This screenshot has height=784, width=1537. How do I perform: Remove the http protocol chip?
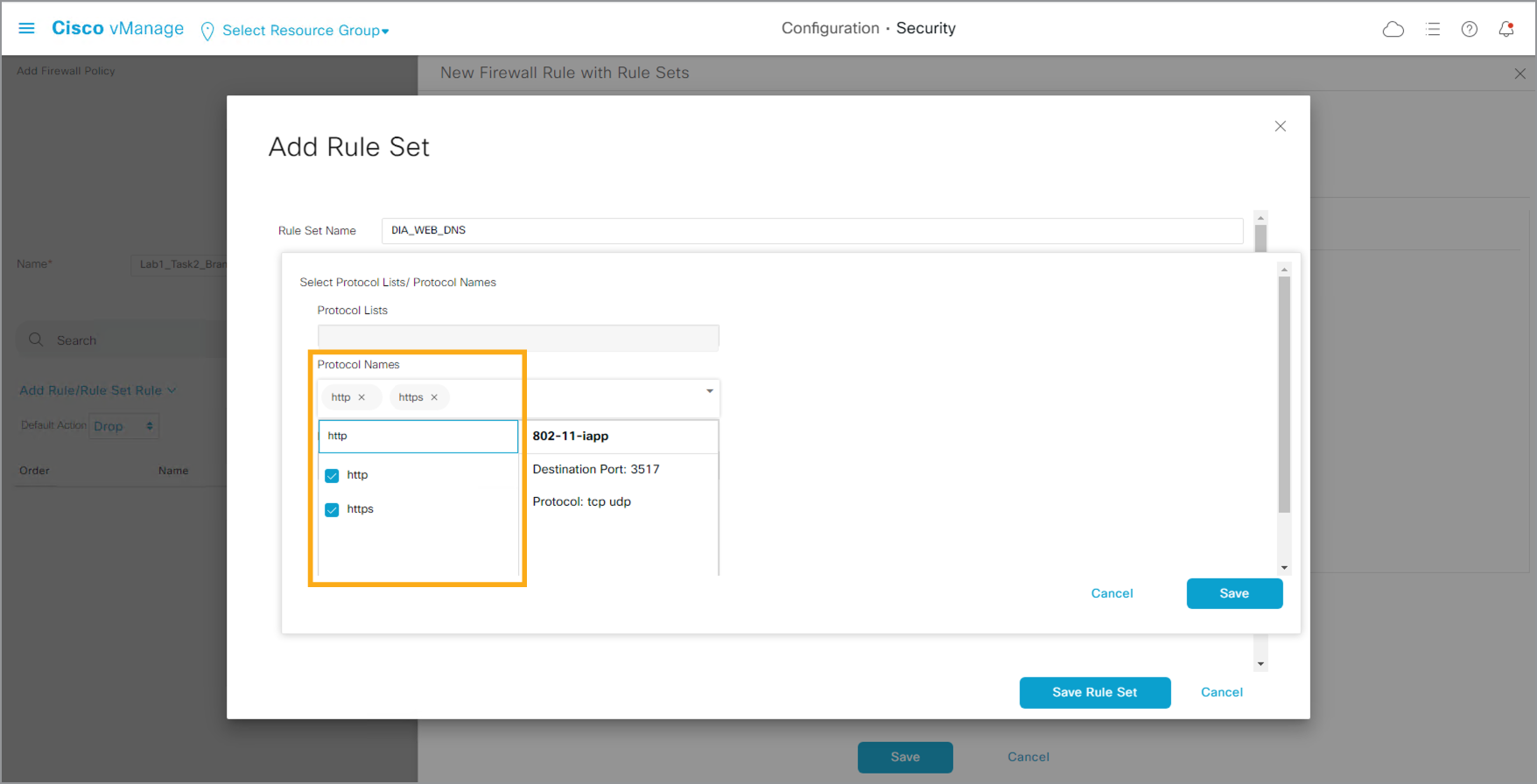[x=361, y=397]
